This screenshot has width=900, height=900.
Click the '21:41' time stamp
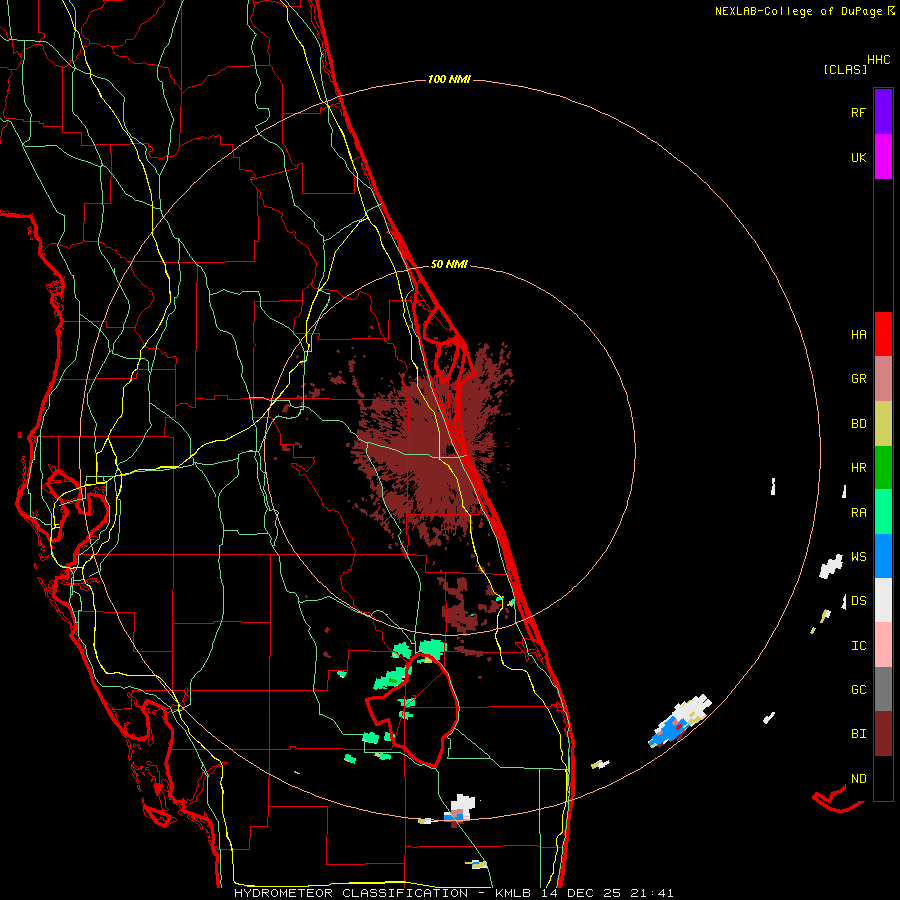[650, 893]
